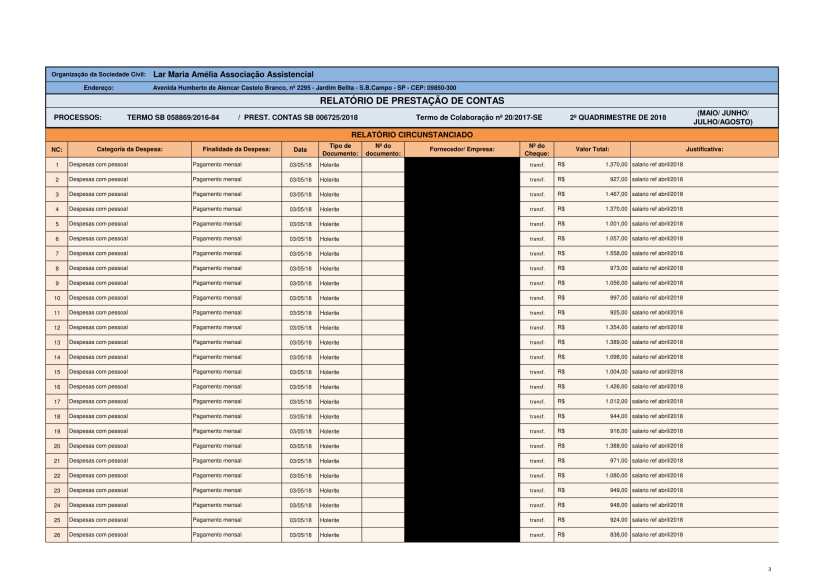Click 'Termo de Colaboração nº 20/2017-SE' text

(479, 118)
